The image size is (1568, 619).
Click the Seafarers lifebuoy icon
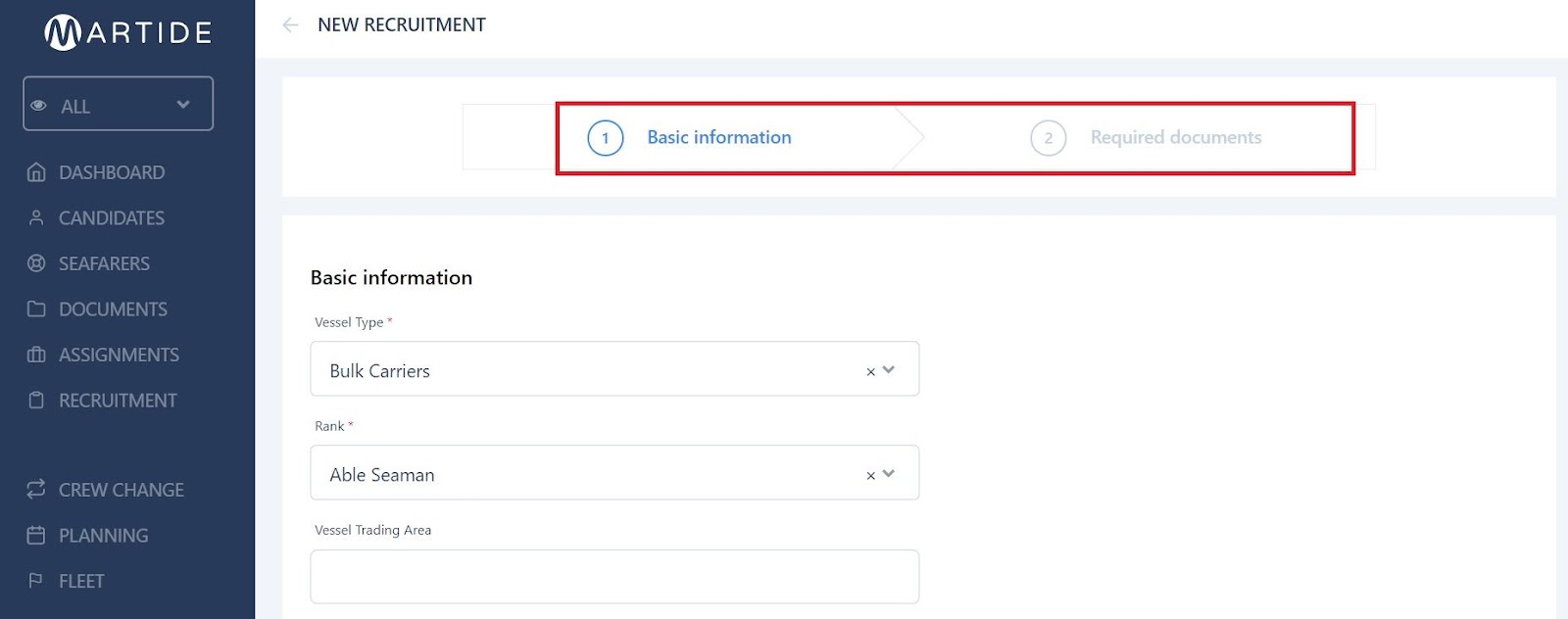(x=36, y=263)
